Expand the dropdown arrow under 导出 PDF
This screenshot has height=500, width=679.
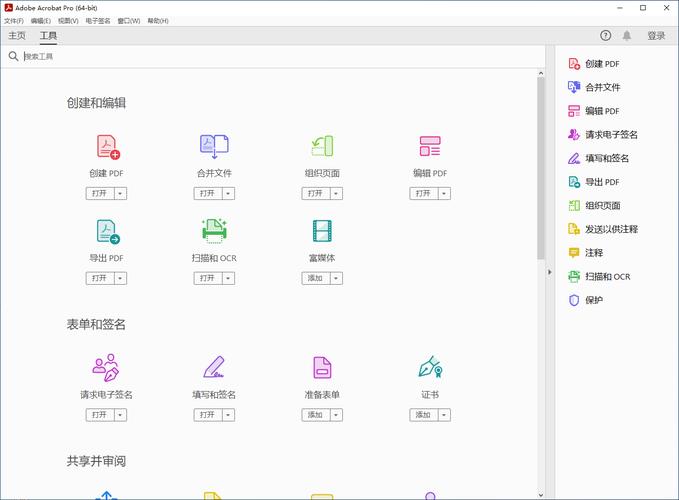[120, 278]
